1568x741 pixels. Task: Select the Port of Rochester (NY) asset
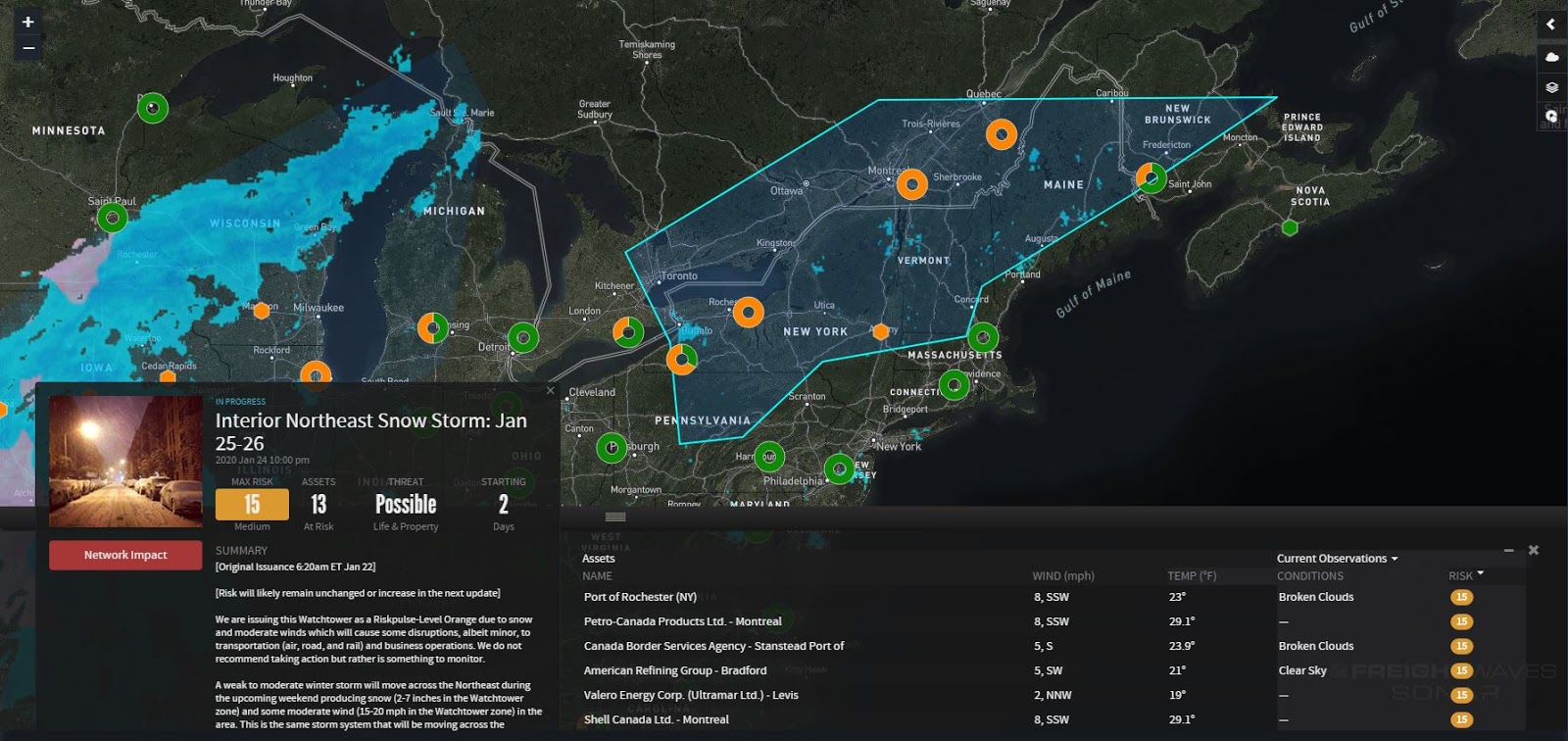640,597
